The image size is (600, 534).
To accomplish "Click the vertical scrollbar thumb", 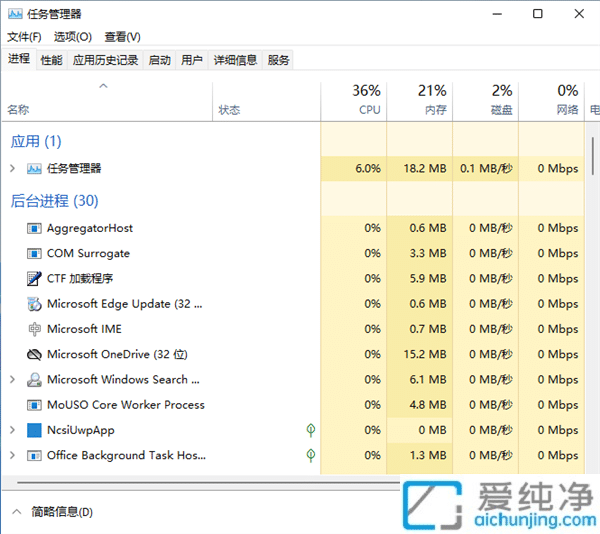I will pyautogui.click(x=592, y=156).
